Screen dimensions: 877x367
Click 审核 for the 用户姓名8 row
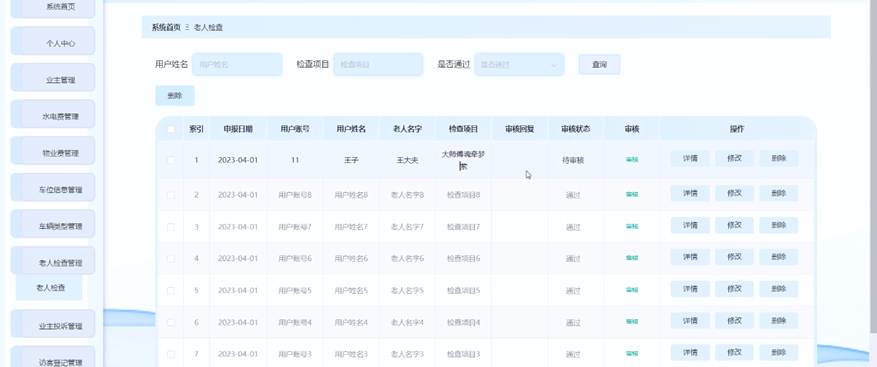pyautogui.click(x=631, y=194)
